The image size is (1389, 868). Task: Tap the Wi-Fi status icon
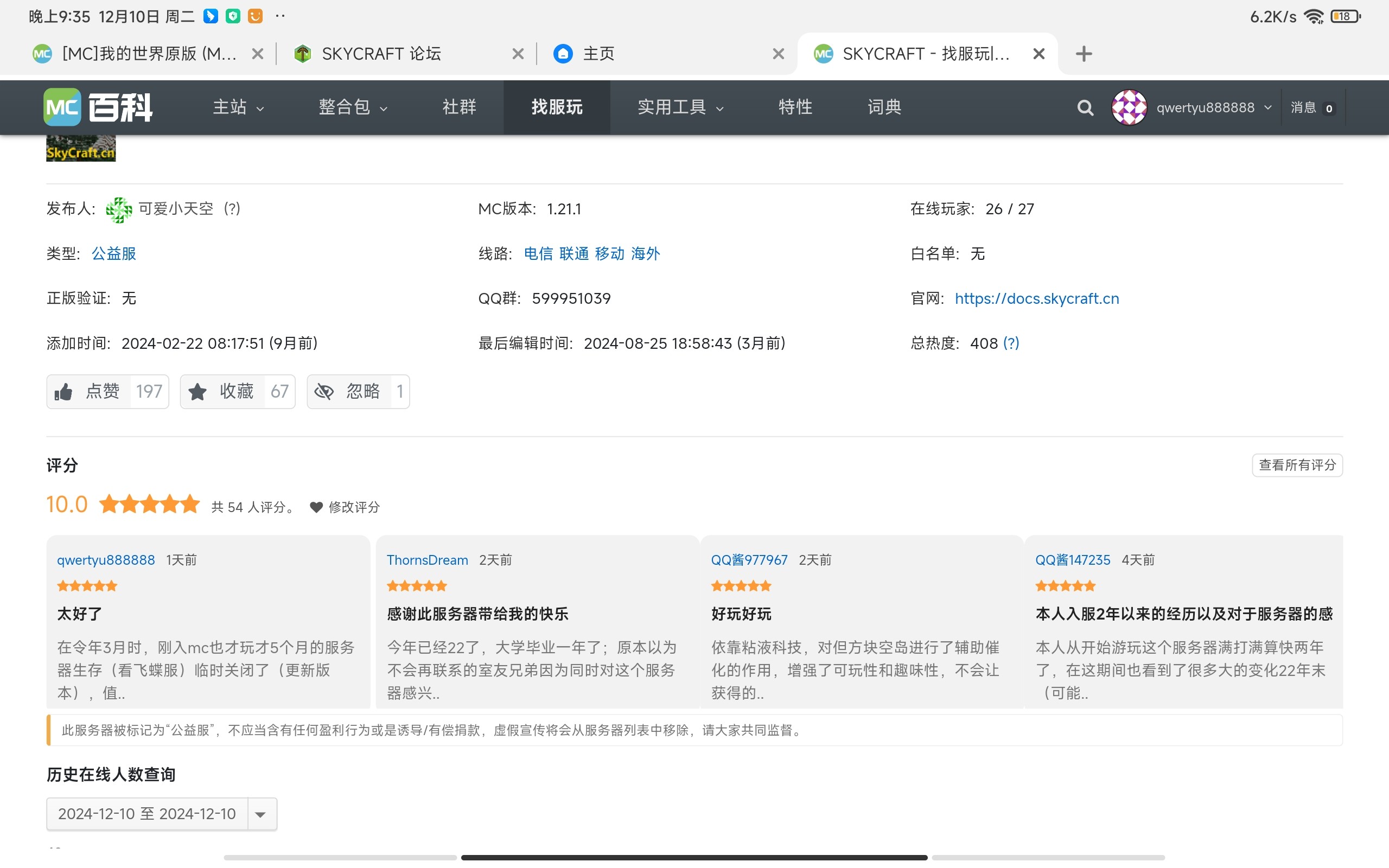point(1313,17)
